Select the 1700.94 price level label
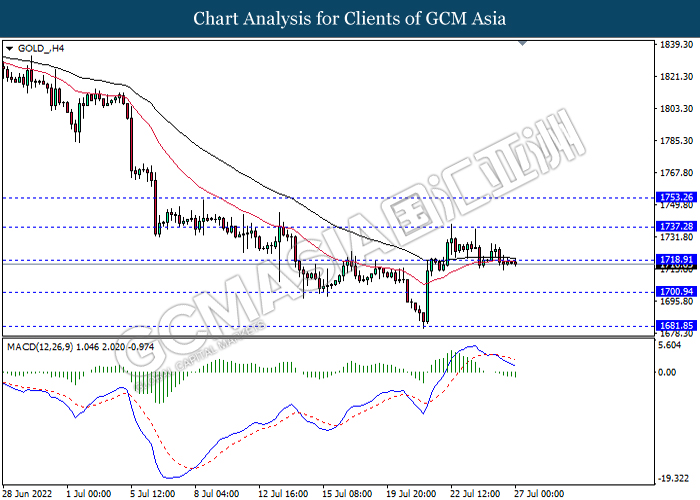 pyautogui.click(x=675, y=292)
